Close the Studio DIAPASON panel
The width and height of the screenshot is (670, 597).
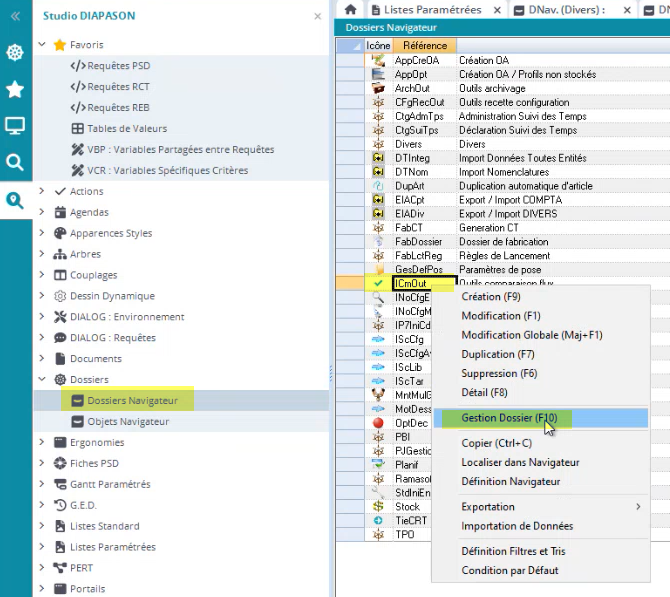click(317, 17)
